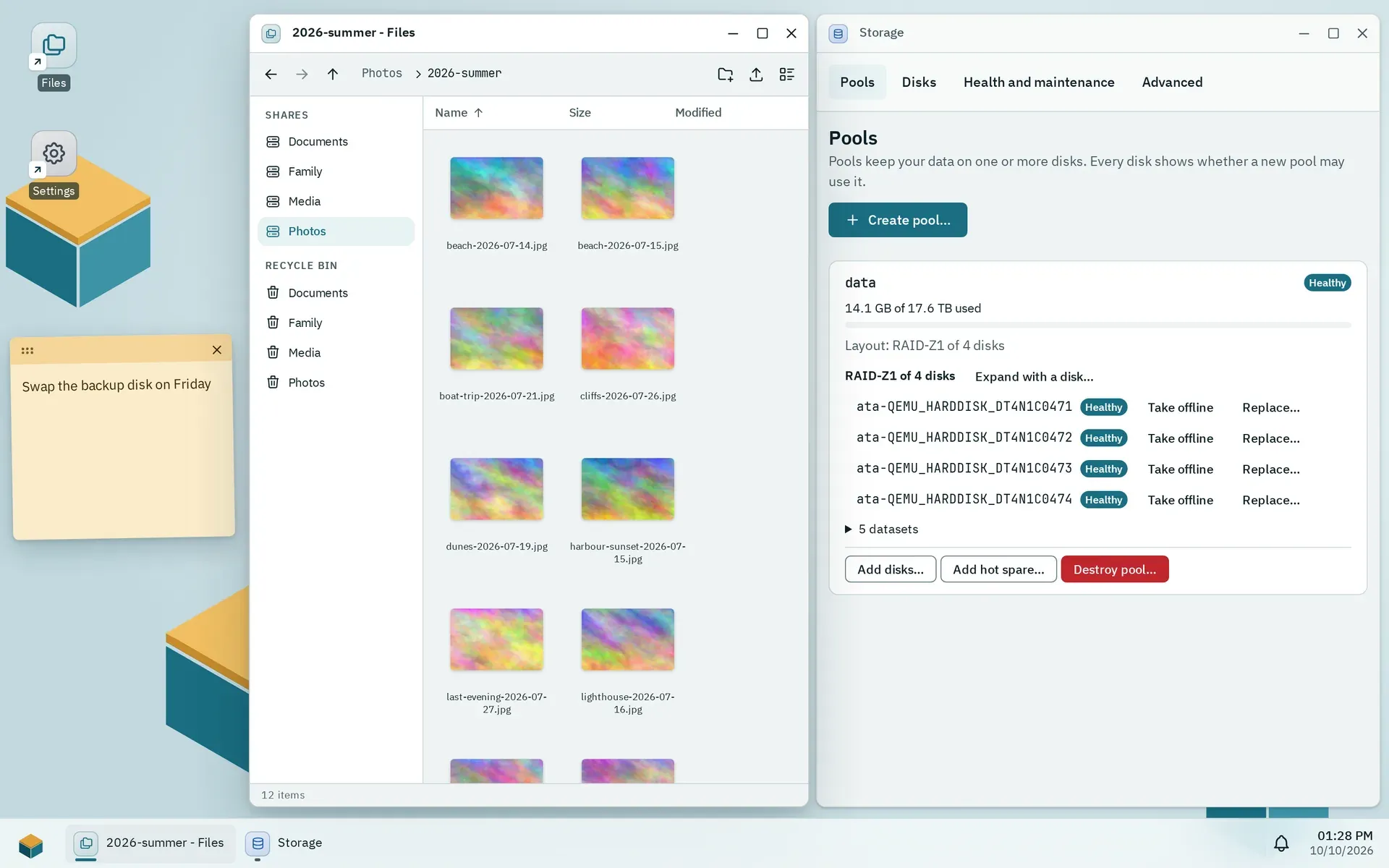The image size is (1389, 868).
Task: Click the forward arrow in Files
Action: (x=302, y=74)
